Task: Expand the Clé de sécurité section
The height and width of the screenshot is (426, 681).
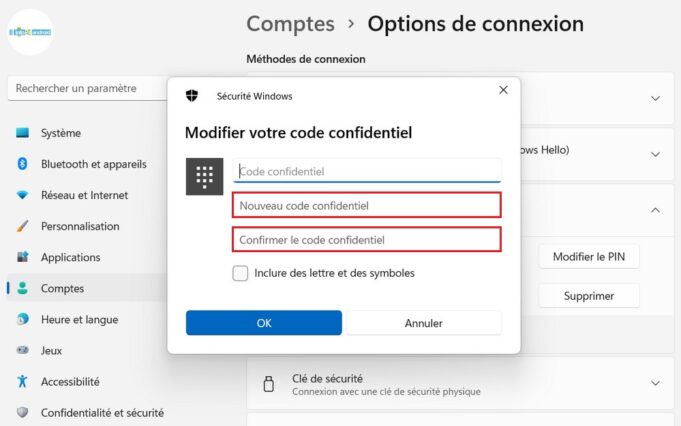Action: [655, 384]
